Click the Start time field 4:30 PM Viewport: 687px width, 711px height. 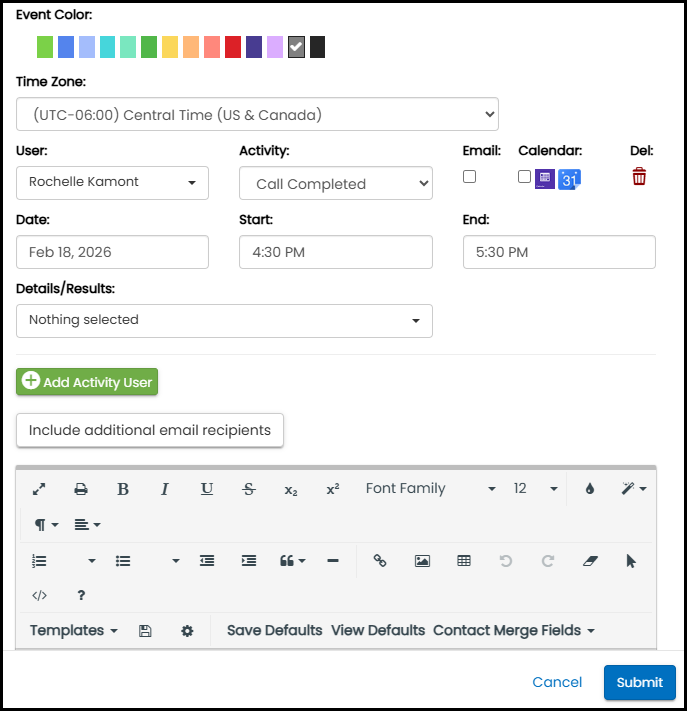(x=336, y=252)
